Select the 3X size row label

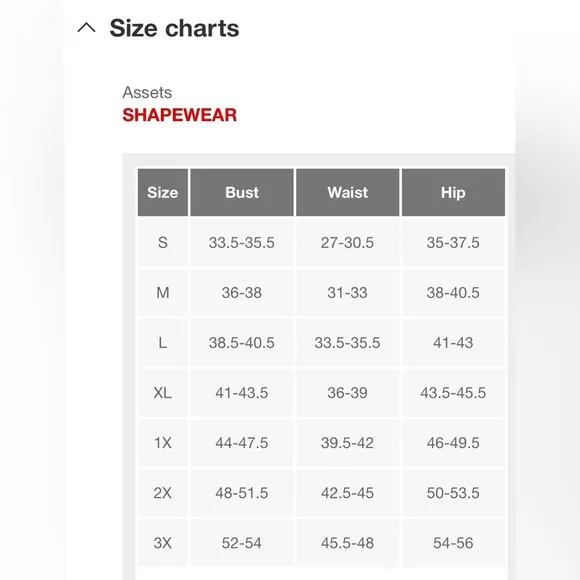(163, 543)
